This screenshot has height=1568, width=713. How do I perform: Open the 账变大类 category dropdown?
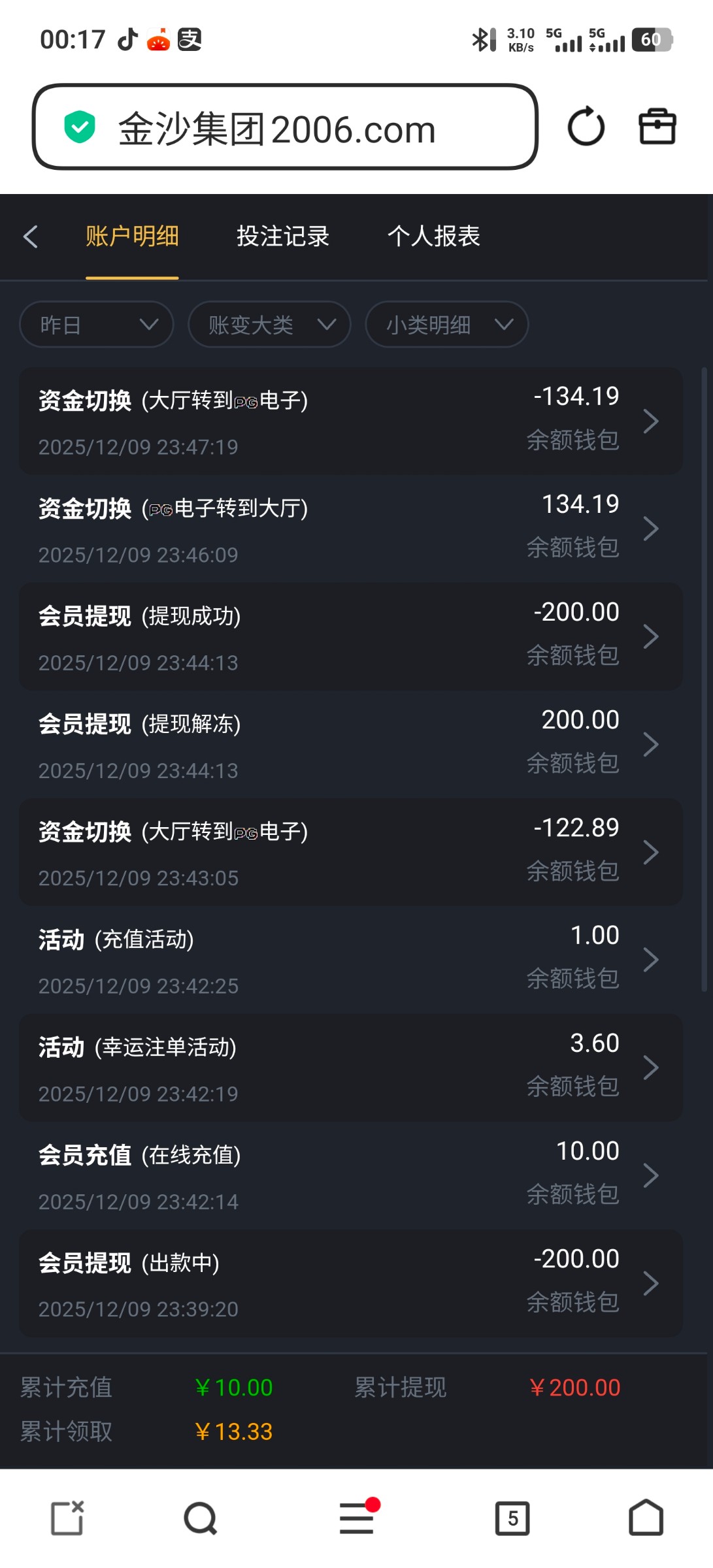coord(269,325)
